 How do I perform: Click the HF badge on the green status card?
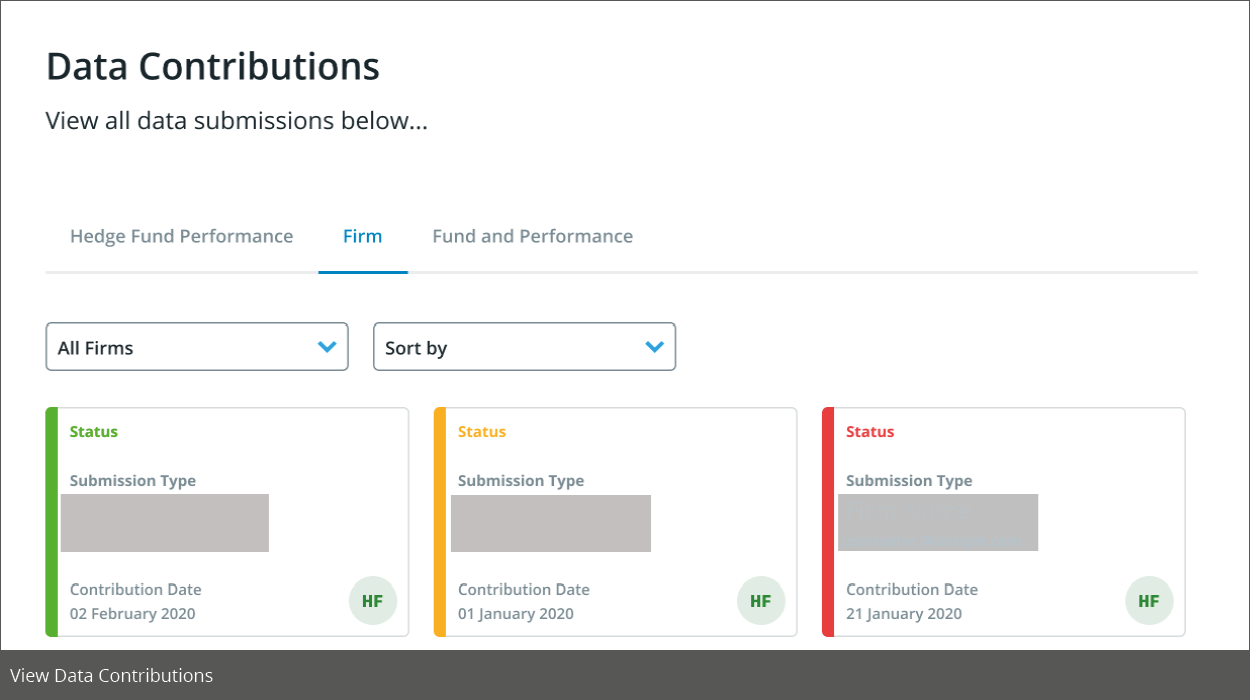[372, 600]
